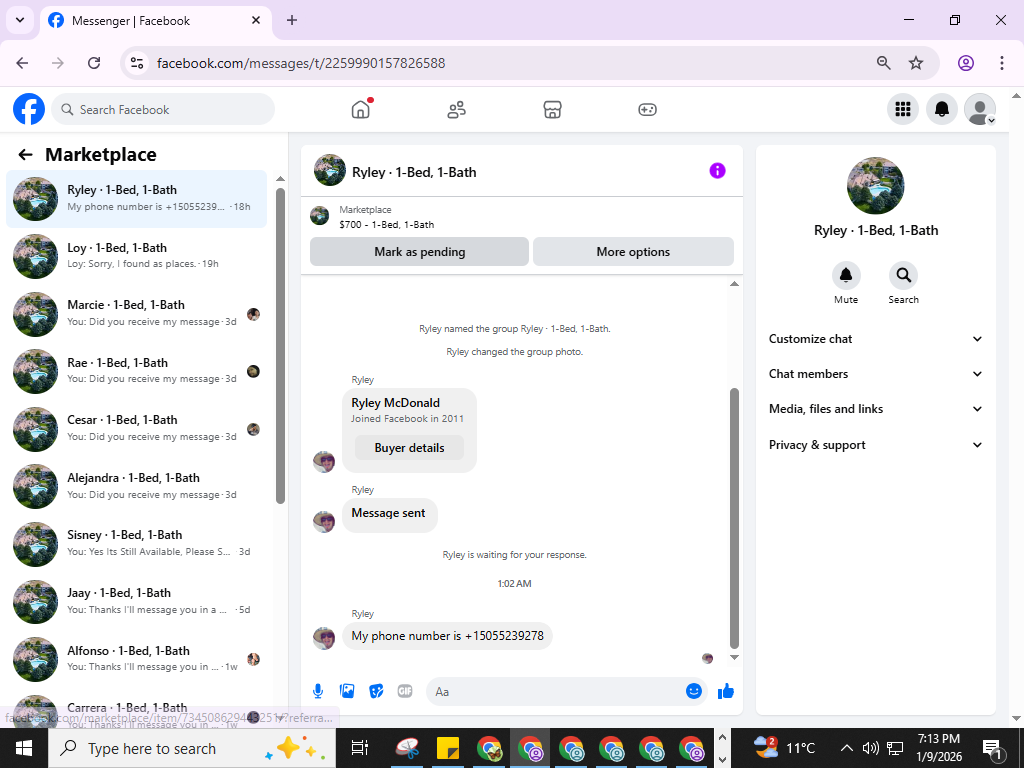The image size is (1024, 768).
Task: Click scroll-down arrow of chat messages
Action: tap(734, 658)
